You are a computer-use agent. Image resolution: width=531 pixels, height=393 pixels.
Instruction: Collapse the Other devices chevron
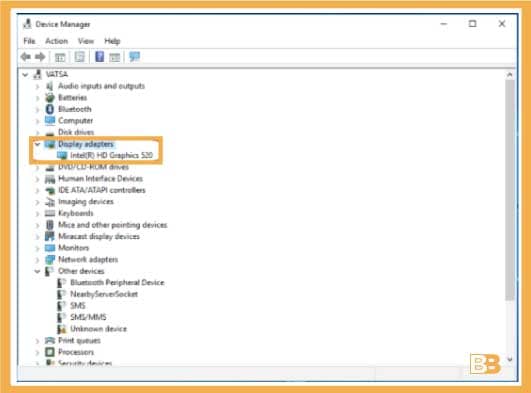[x=37, y=271]
